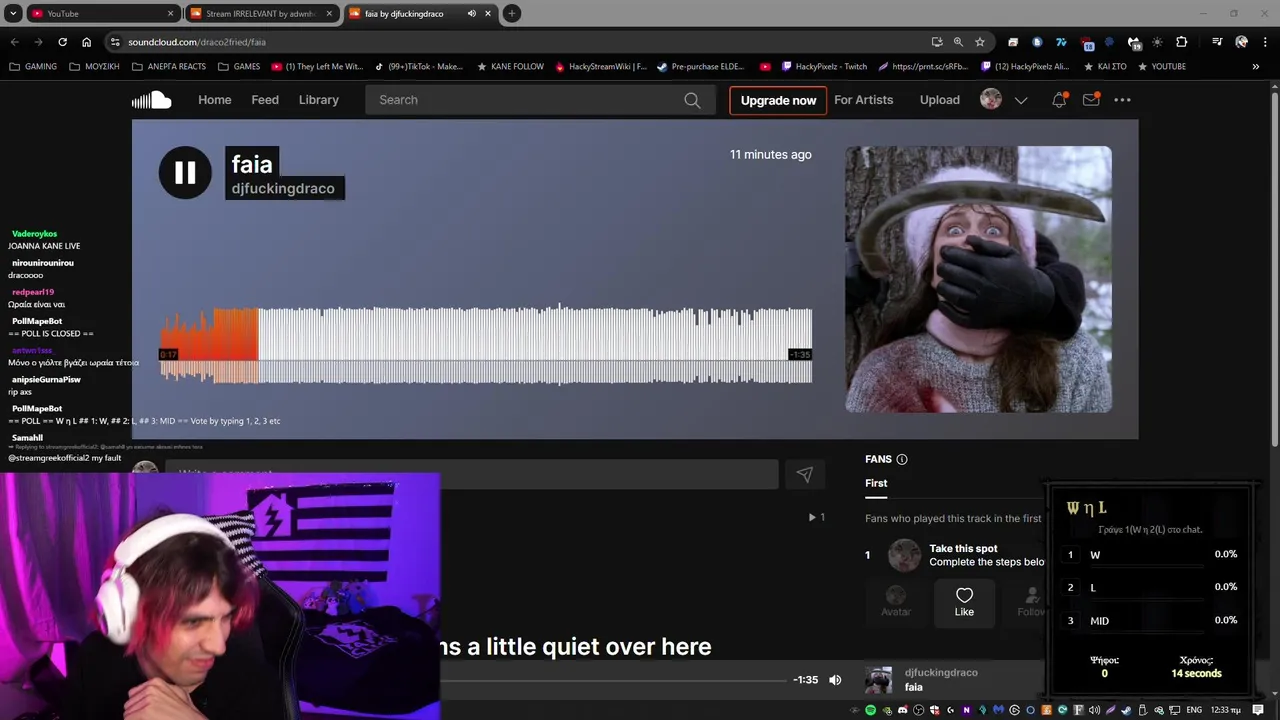
Task: Close the YouTube tab
Action: coord(170,13)
